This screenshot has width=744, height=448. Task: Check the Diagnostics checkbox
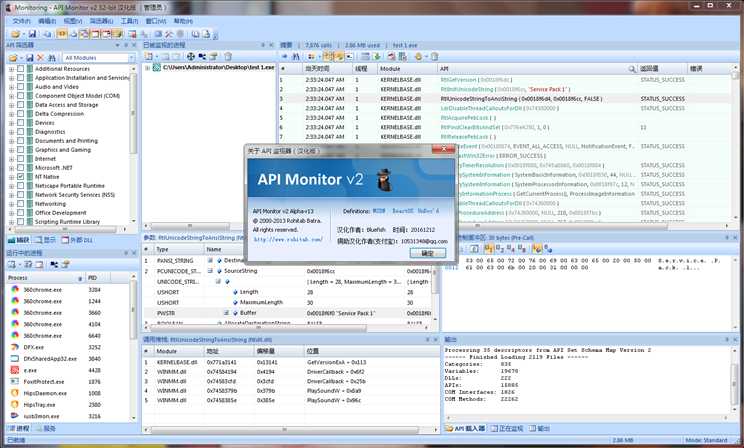20,132
